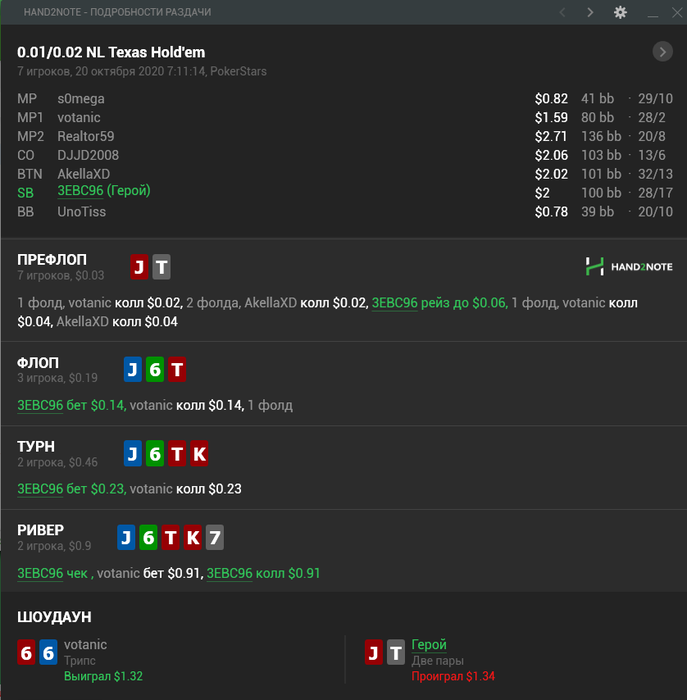
Task: Click the green 6 card on the turn
Action: [x=155, y=454]
